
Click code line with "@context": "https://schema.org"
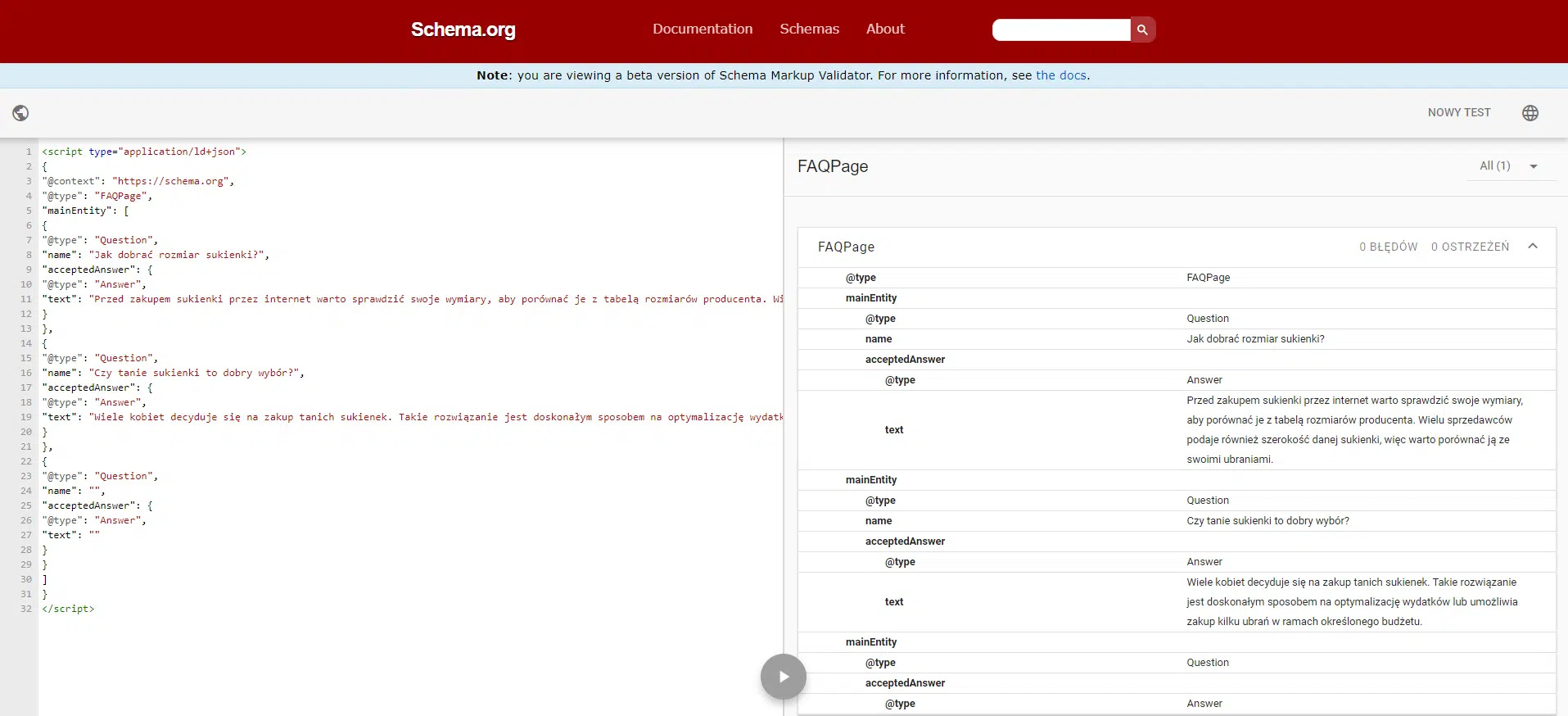pos(138,181)
